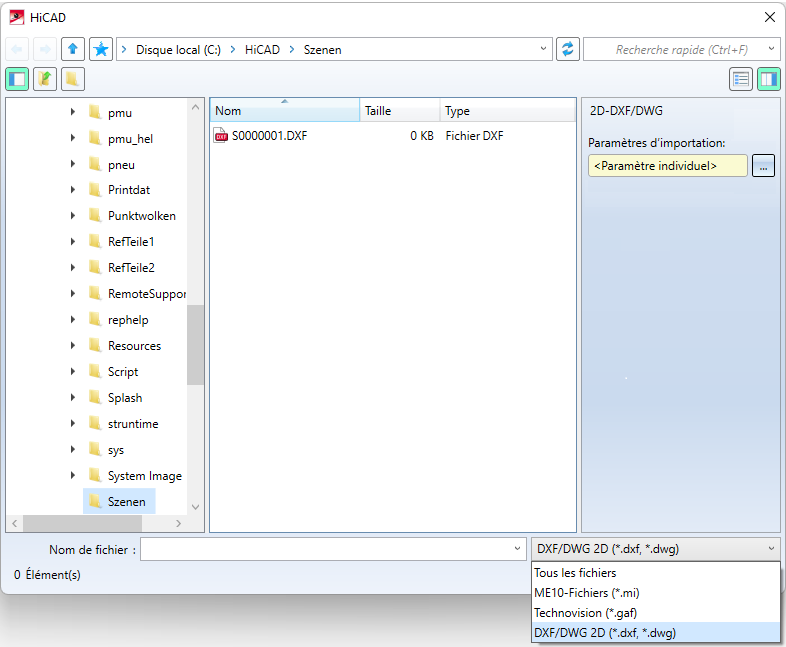Choose 'ME10-Fichiers (*.mi)' filter

pyautogui.click(x=656, y=593)
